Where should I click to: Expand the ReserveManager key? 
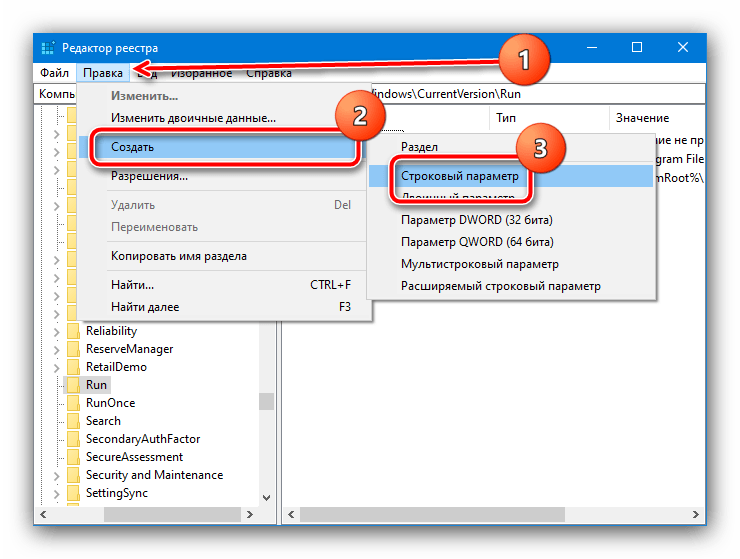click(x=57, y=350)
